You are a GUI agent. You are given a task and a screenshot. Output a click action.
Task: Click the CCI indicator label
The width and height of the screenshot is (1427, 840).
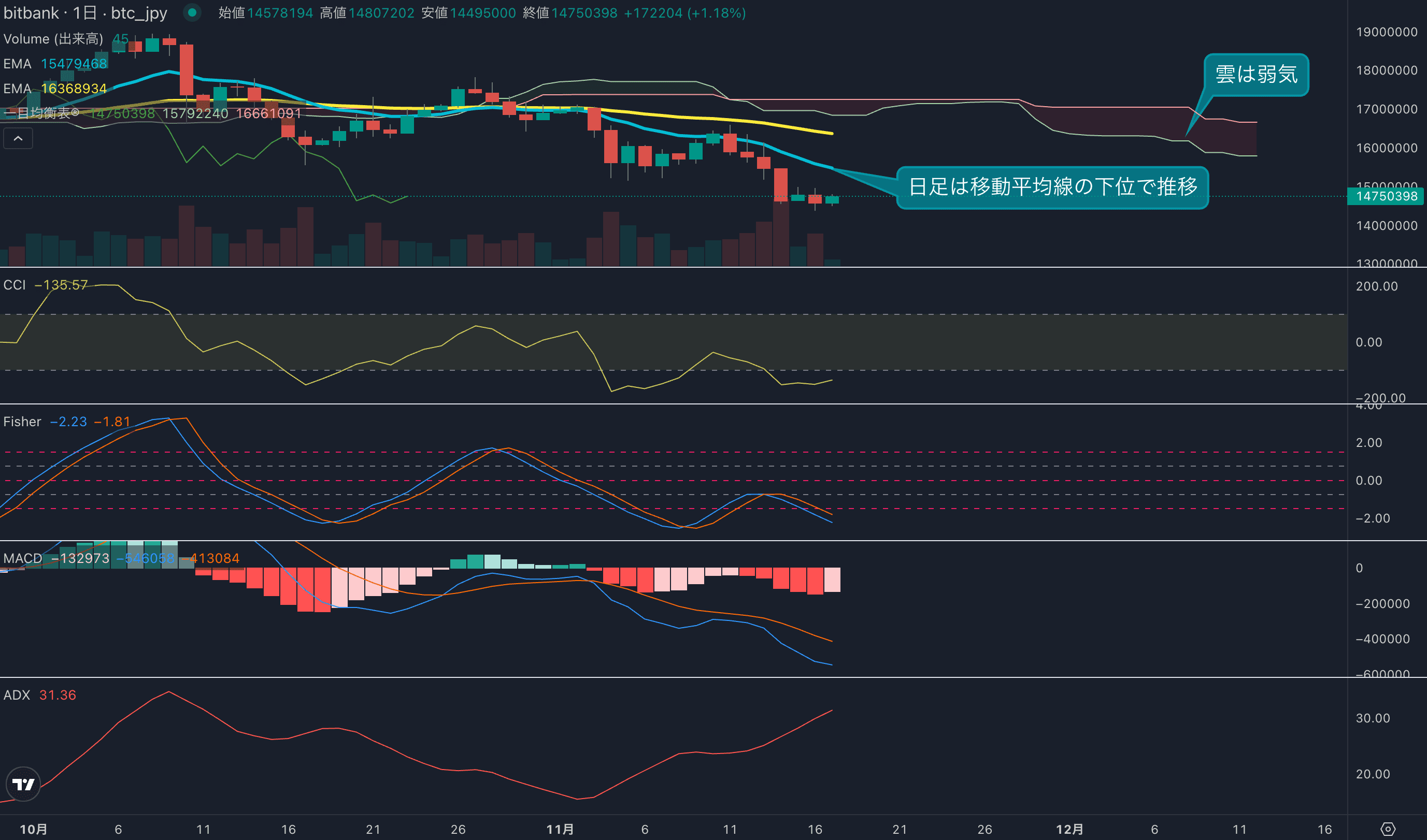click(15, 285)
